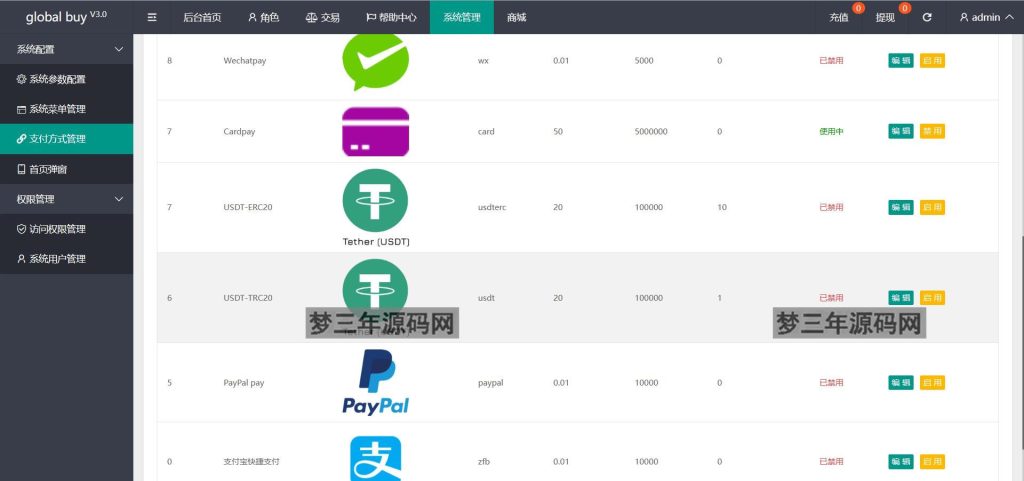Collapse the sidebar with the hamburger icon
The height and width of the screenshot is (481, 1024).
click(x=152, y=18)
